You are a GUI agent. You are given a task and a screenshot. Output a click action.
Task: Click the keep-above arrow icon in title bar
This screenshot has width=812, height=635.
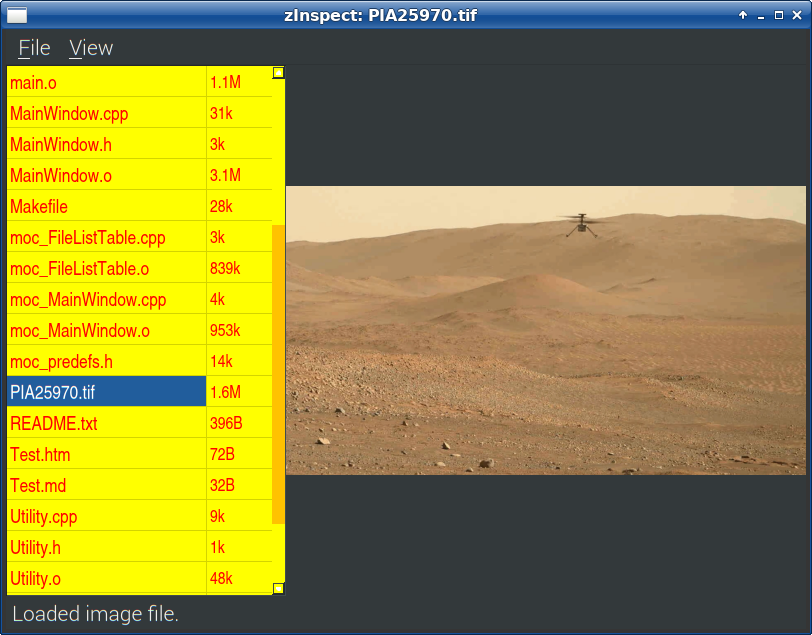(x=743, y=15)
